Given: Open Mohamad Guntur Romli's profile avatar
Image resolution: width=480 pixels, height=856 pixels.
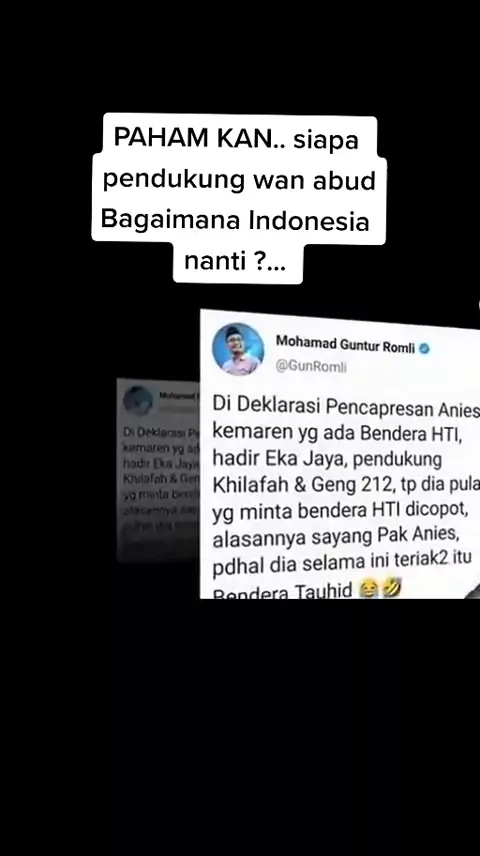Looking at the screenshot, I should [238, 349].
